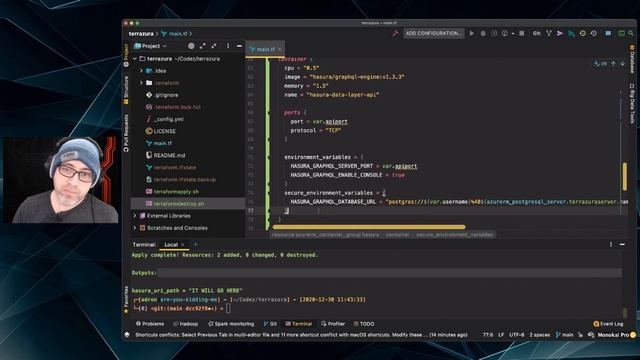The width and height of the screenshot is (640, 360).
Task: Close the main.tf editor tab
Action: (x=280, y=49)
